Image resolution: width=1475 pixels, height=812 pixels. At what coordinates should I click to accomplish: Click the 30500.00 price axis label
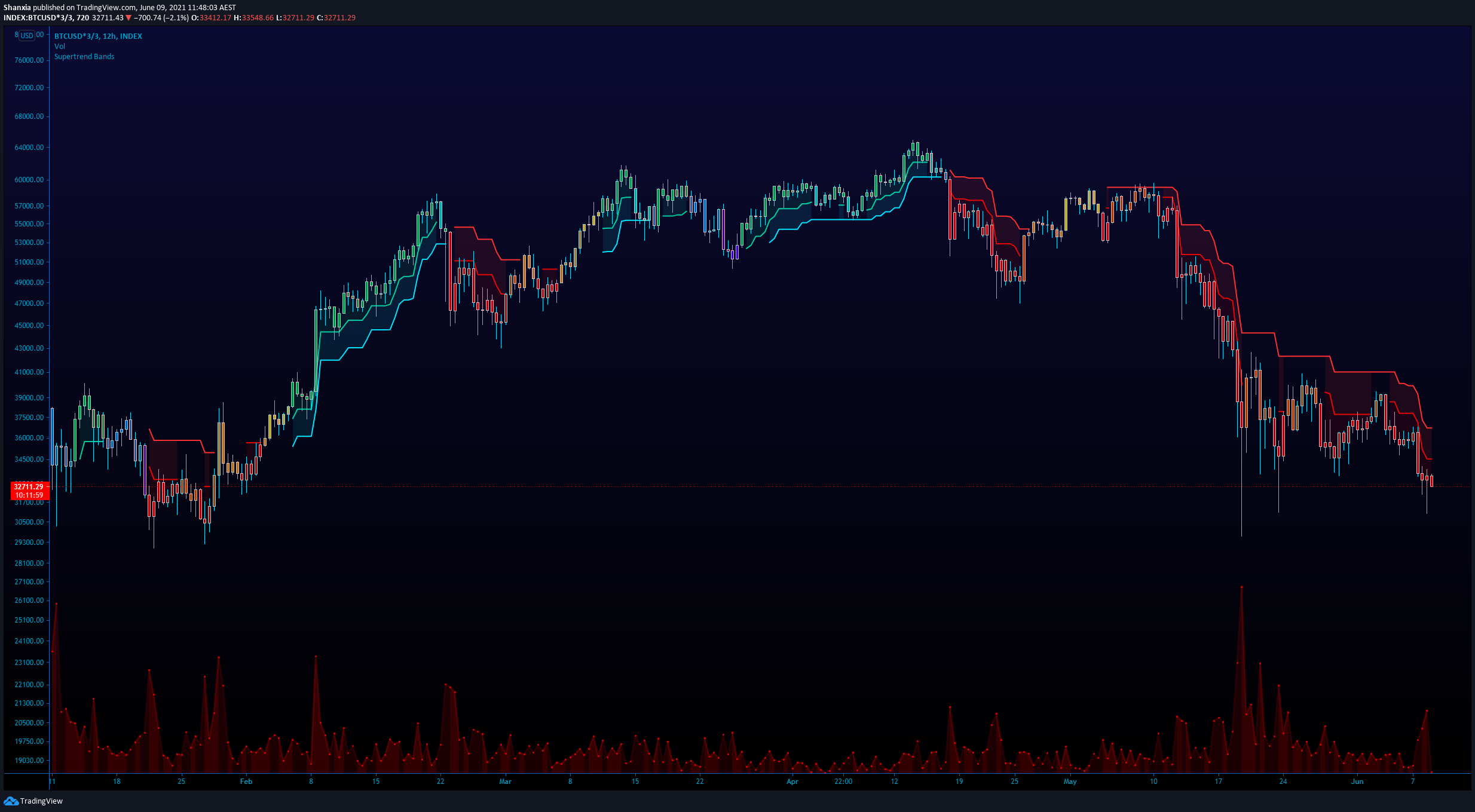[x=29, y=522]
